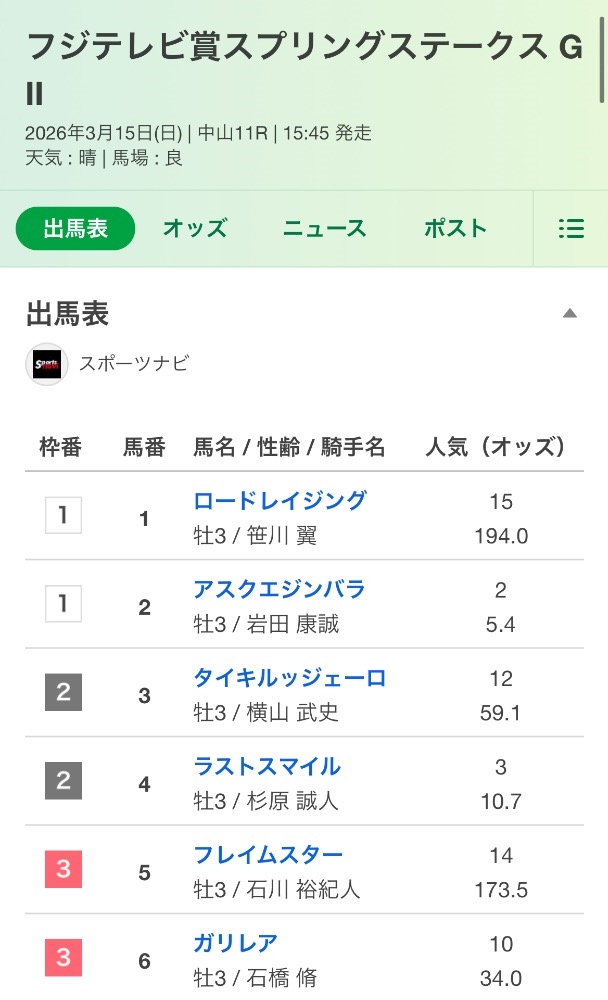Image resolution: width=608 pixels, height=1000 pixels.
Task: Open horse link フレイムスター
Action: pyautogui.click(x=268, y=855)
